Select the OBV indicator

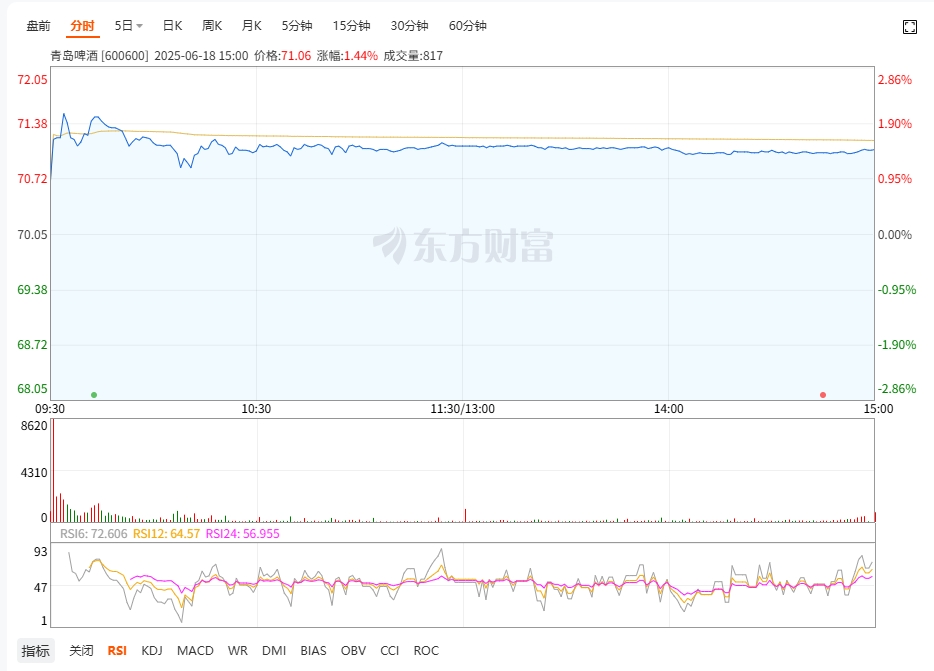click(x=353, y=651)
